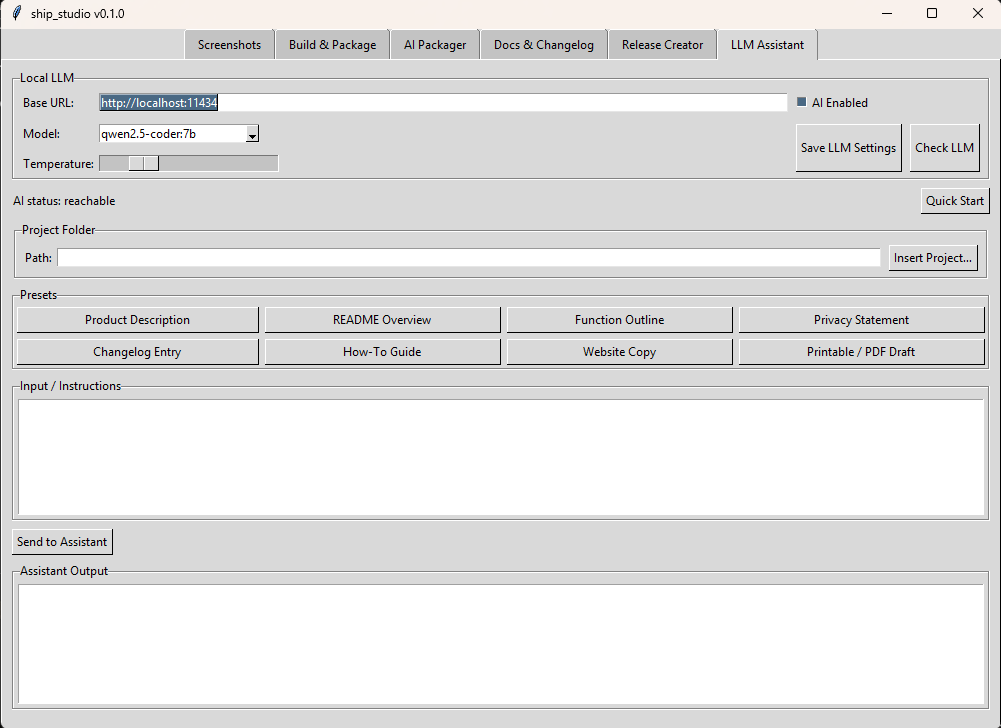Choose the Product Description preset
Screen dimensions: 1001x728
[137, 320]
